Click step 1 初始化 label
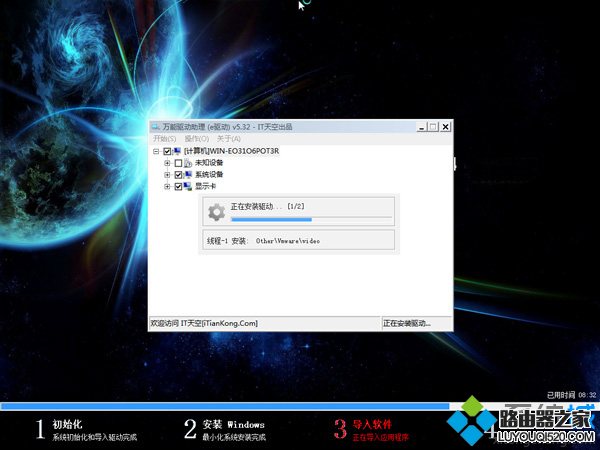Image resolution: width=600 pixels, height=450 pixels. 67,424
